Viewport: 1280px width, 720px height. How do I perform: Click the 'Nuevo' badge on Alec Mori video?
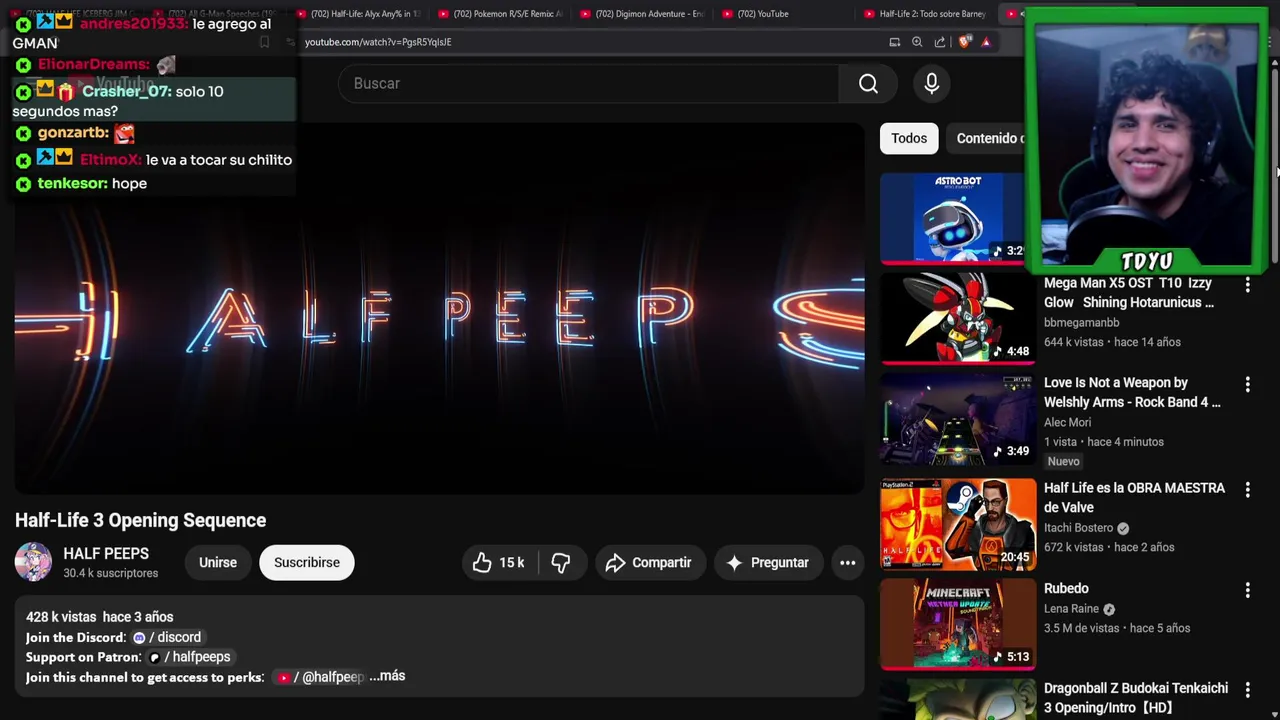pyautogui.click(x=1064, y=462)
